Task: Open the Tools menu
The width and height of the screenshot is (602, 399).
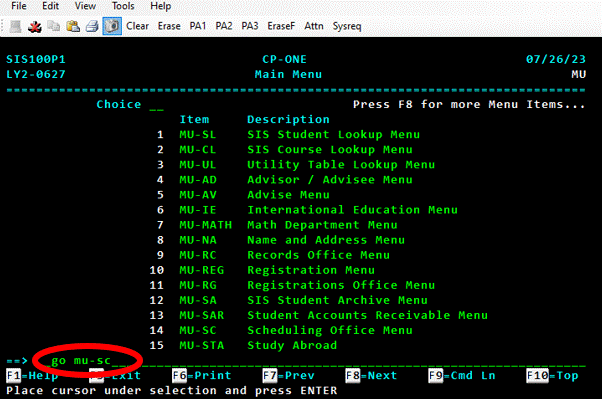Action: pyautogui.click(x=123, y=6)
